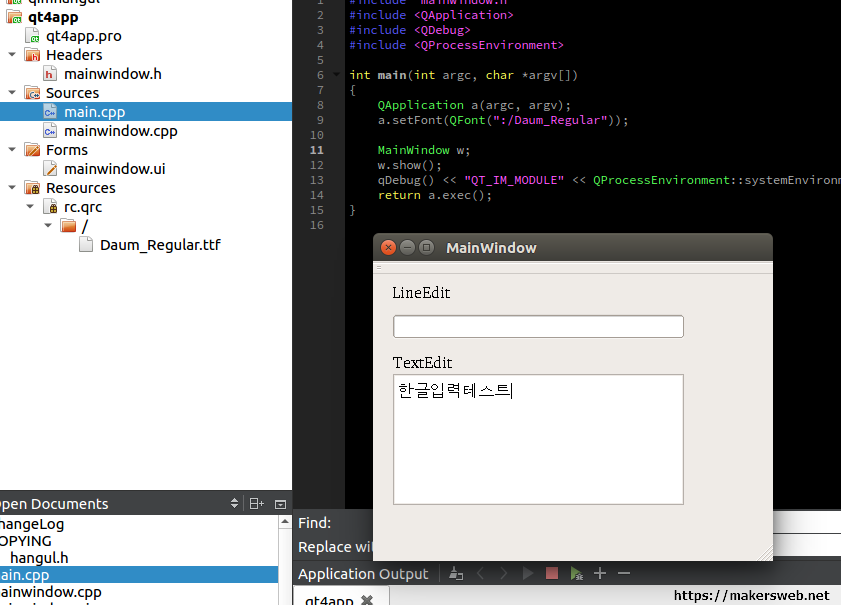Click the Application Output title
Image resolution: width=841 pixels, height=605 pixels.
363,574
